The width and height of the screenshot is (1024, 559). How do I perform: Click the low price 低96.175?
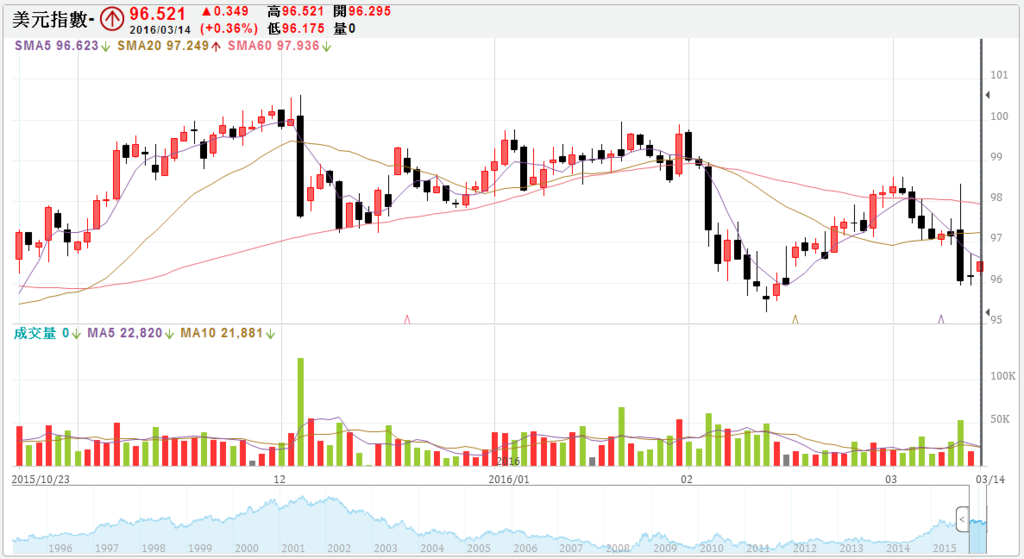click(x=295, y=29)
